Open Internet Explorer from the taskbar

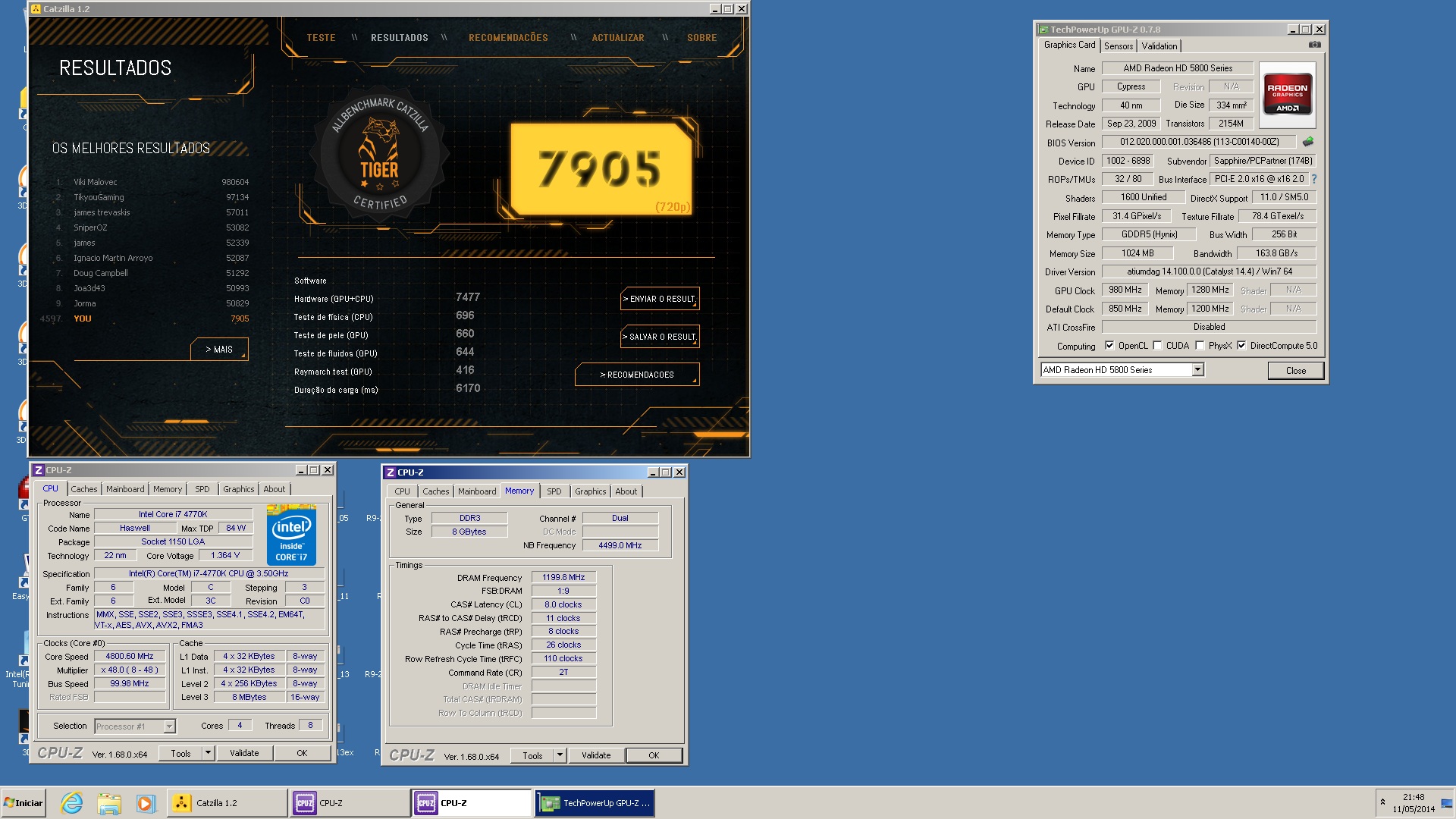(x=71, y=803)
